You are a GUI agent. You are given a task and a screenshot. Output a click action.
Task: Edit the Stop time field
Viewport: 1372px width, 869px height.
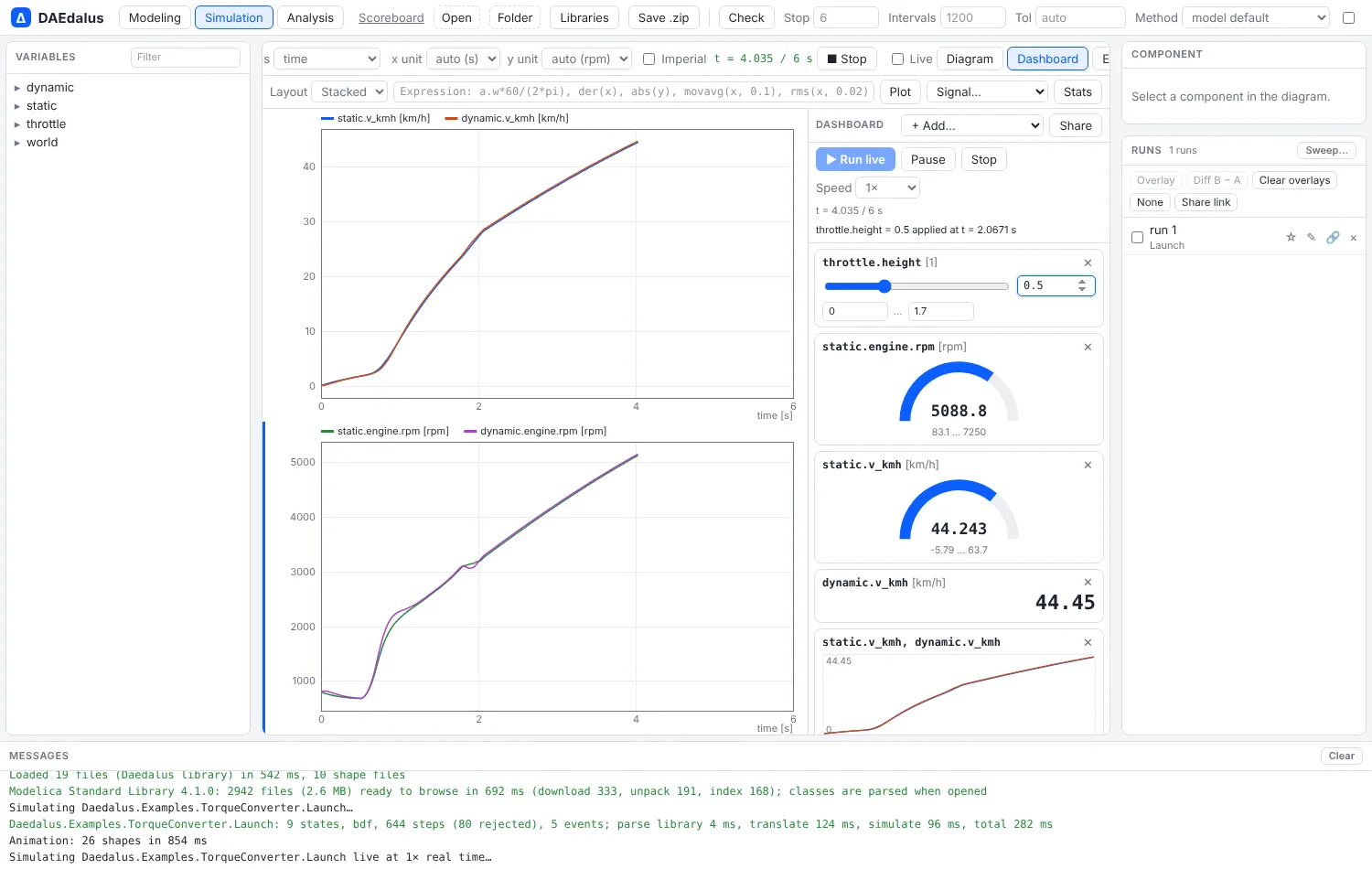[x=846, y=17]
